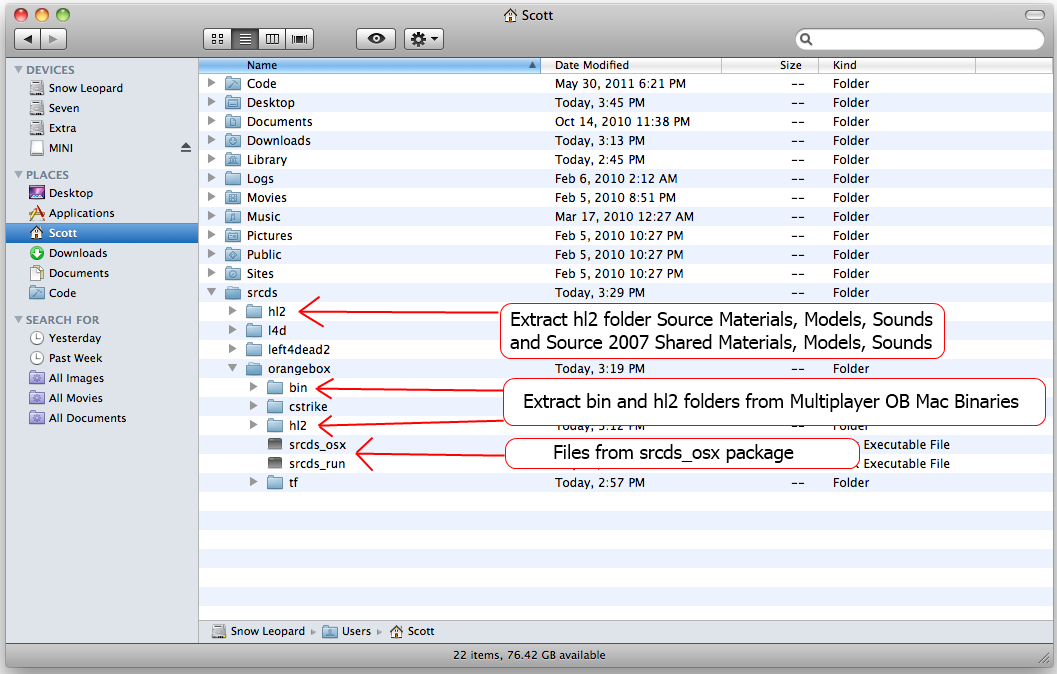
Task: Expand the tf folder
Action: 253,482
